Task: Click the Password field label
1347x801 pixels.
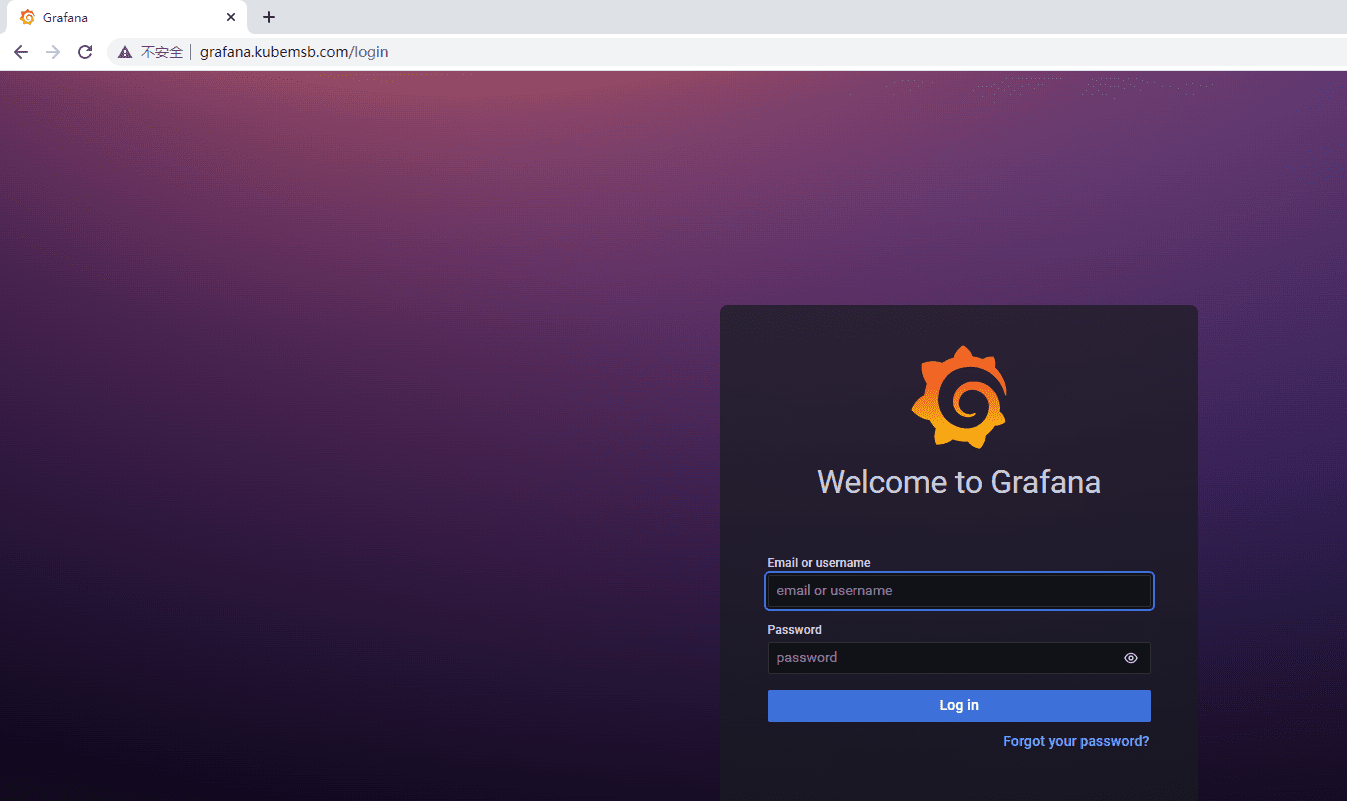Action: point(795,630)
